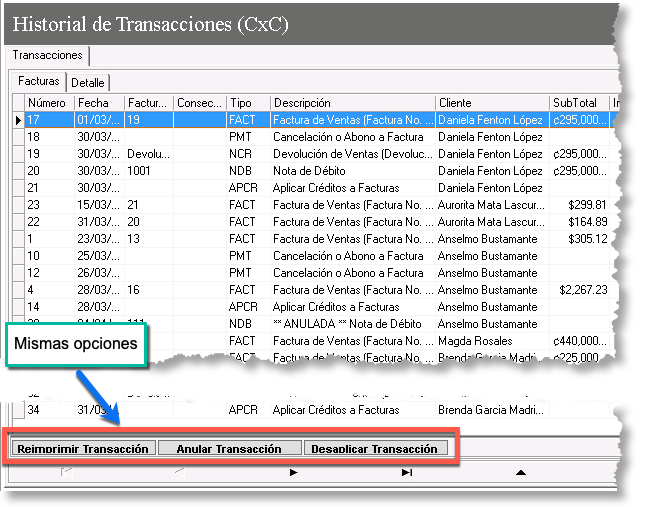The height and width of the screenshot is (507, 666).
Task: Sort by the Factur... column header
Action: [x=149, y=103]
